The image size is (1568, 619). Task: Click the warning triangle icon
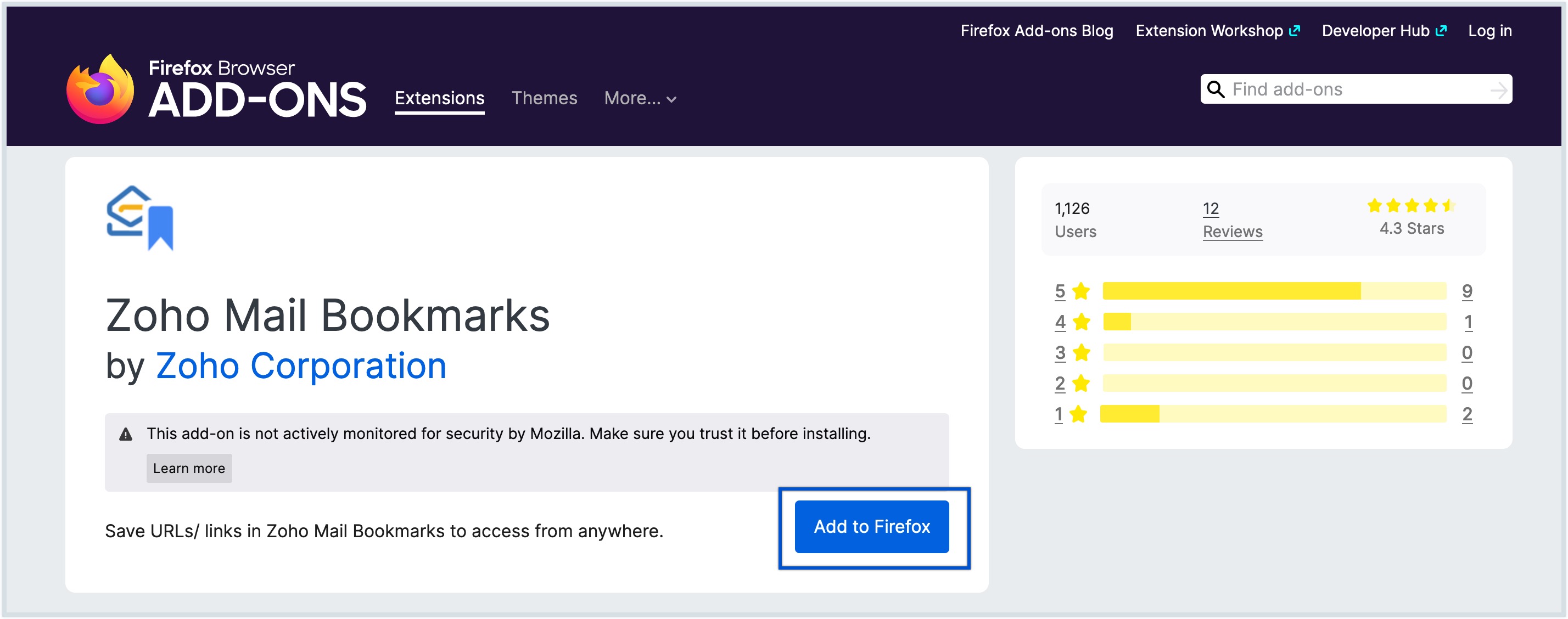(125, 434)
